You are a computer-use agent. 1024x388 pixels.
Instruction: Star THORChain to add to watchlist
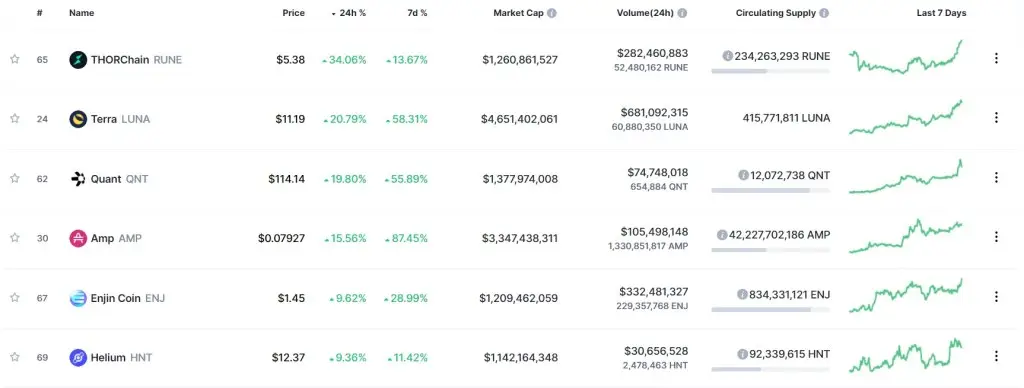coord(14,59)
